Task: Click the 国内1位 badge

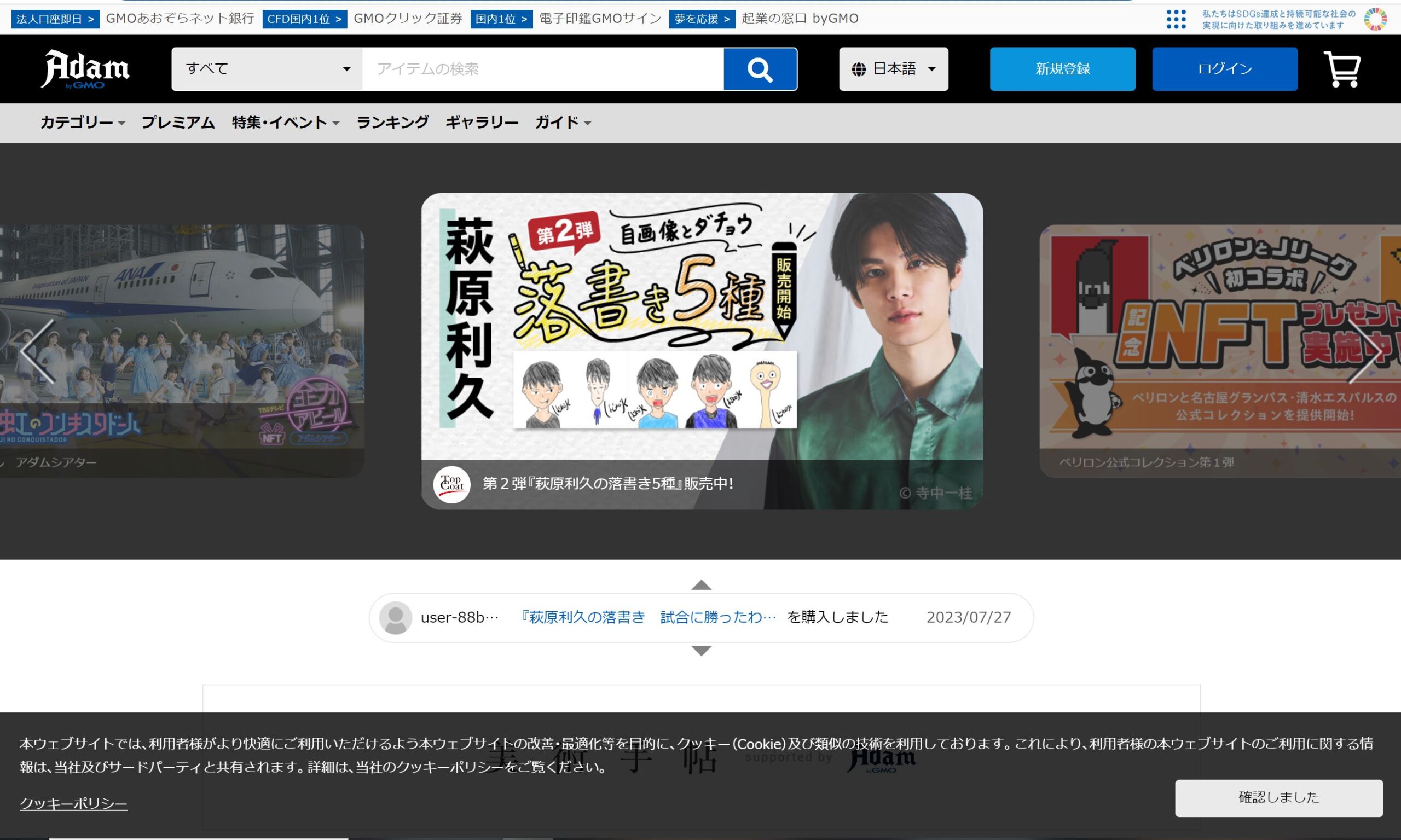Action: click(501, 19)
